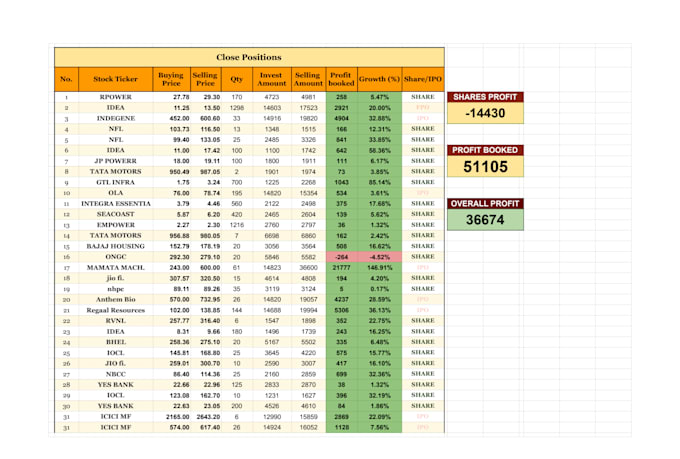
Task: Select the Share/IPO column header
Action: (x=423, y=79)
